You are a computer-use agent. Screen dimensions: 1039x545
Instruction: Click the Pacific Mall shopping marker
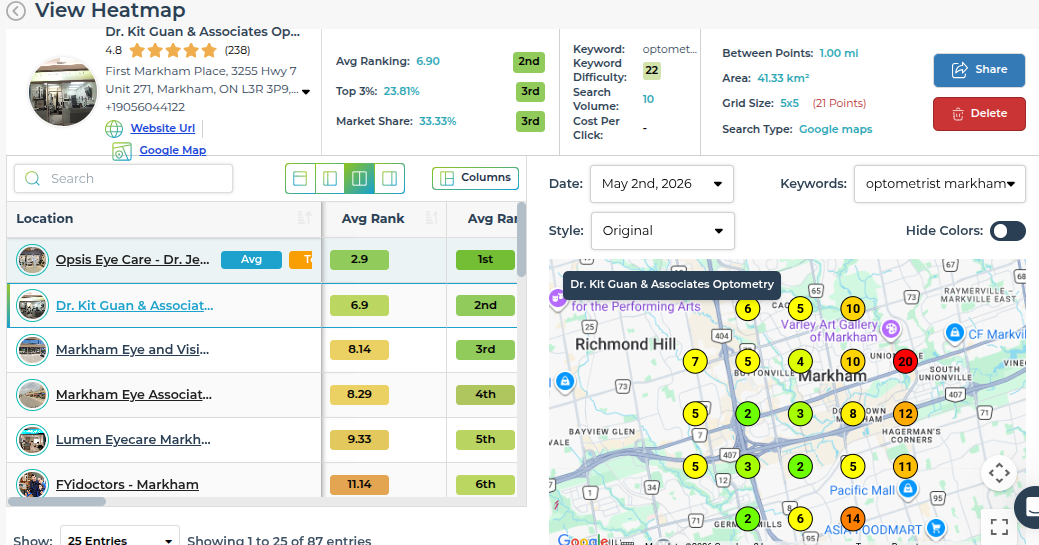(908, 489)
